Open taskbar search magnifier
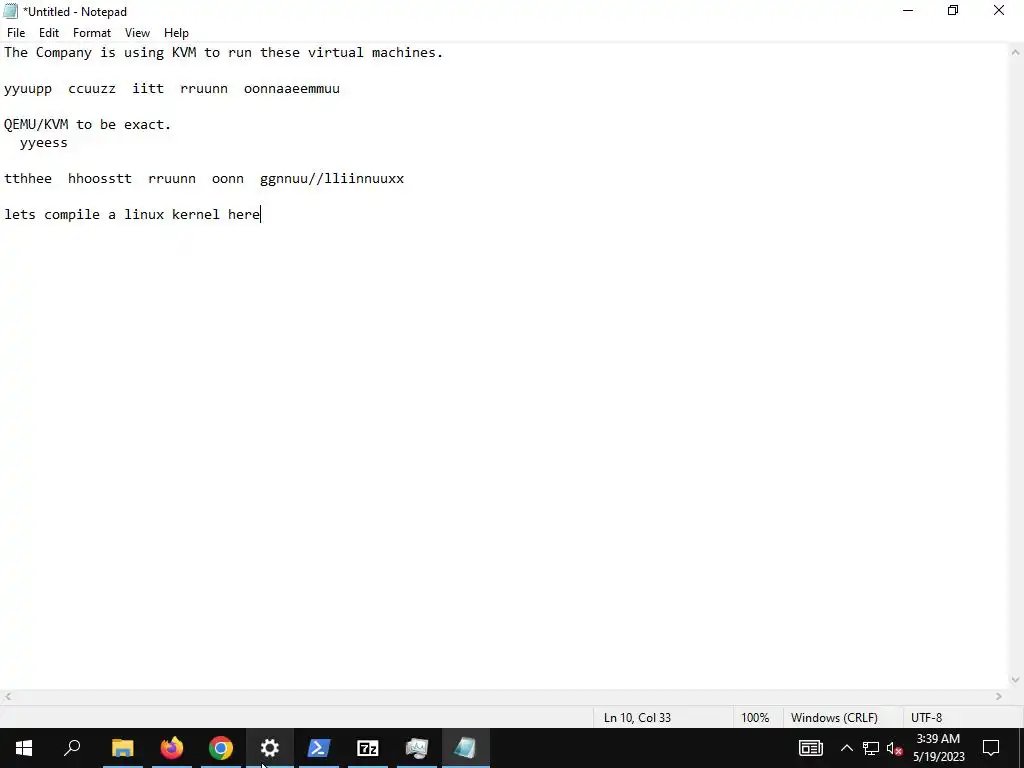This screenshot has width=1024, height=768. pos(72,748)
